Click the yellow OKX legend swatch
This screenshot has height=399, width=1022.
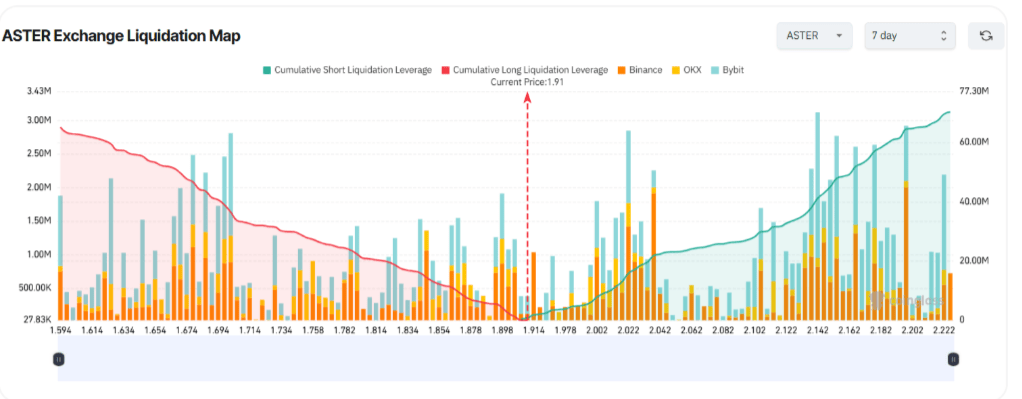675,70
